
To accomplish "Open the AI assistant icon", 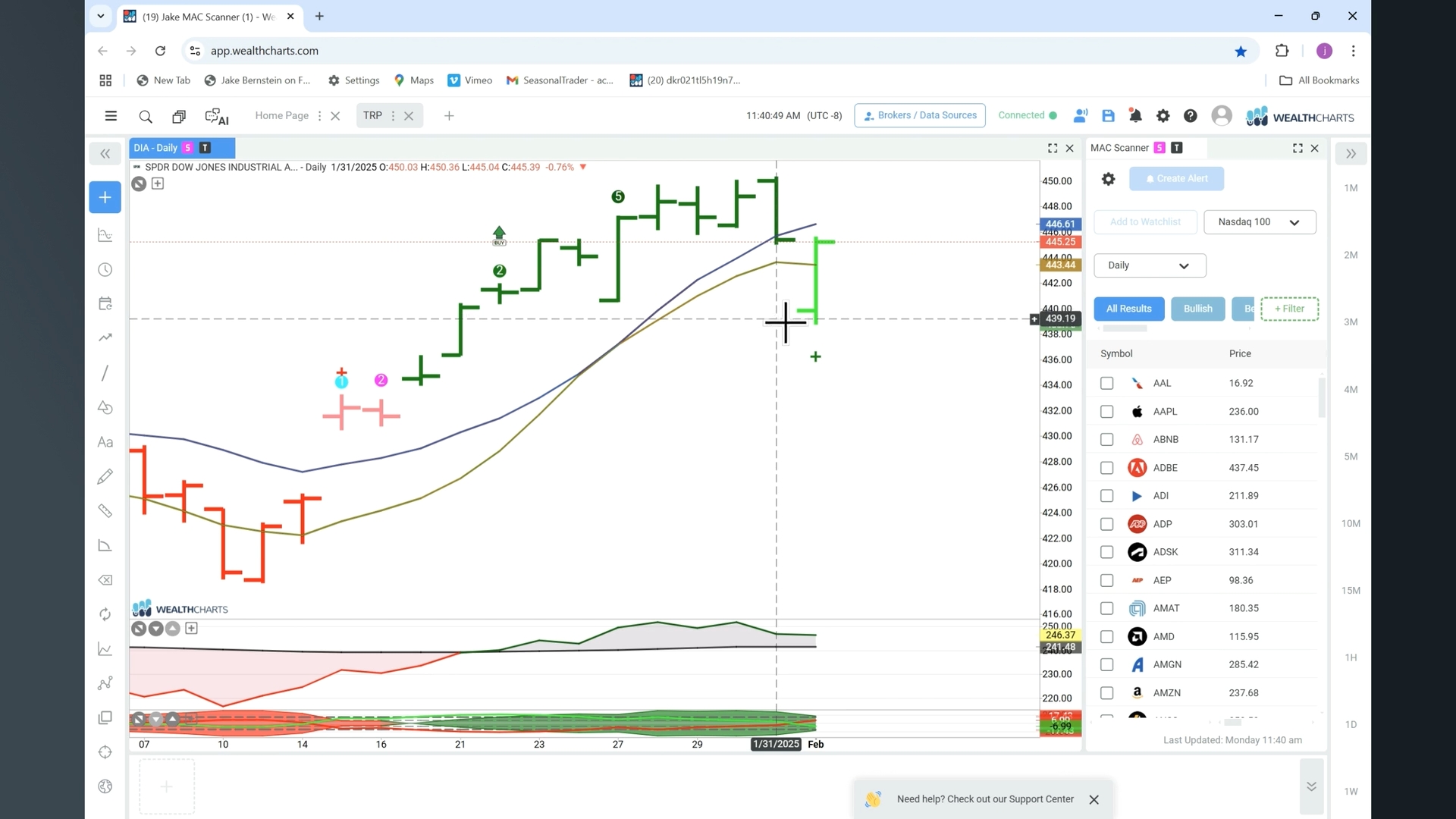I will (217, 116).
